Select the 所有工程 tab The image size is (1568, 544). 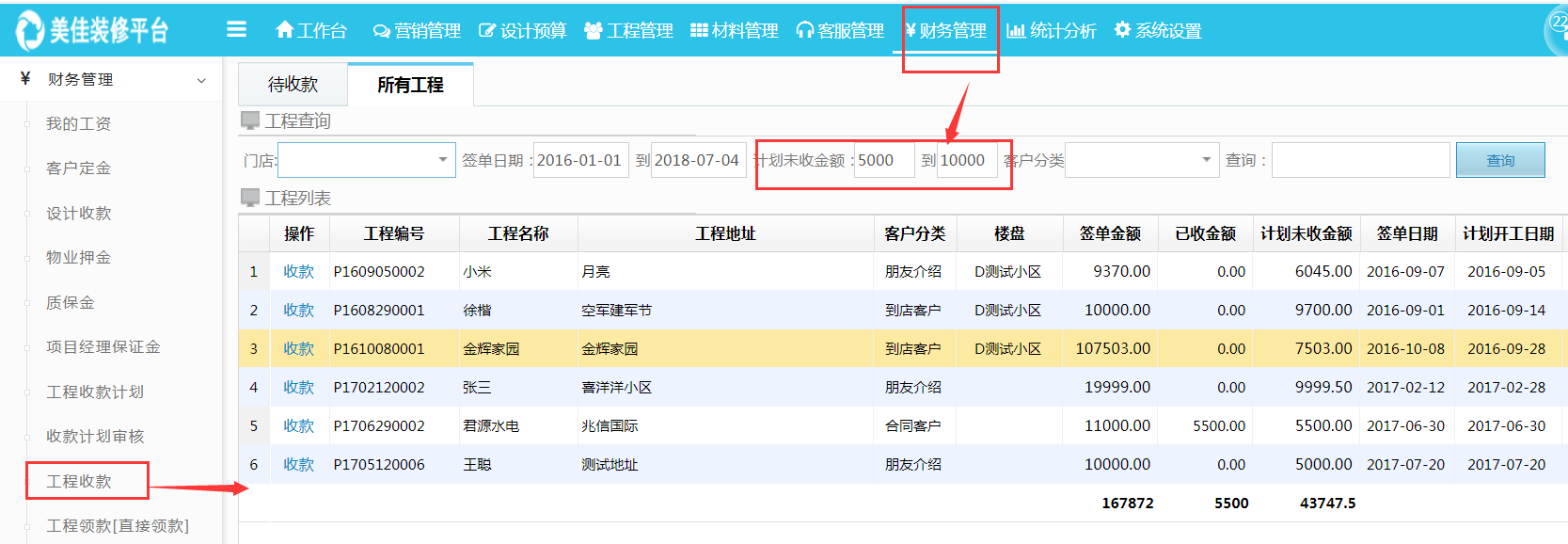(410, 85)
